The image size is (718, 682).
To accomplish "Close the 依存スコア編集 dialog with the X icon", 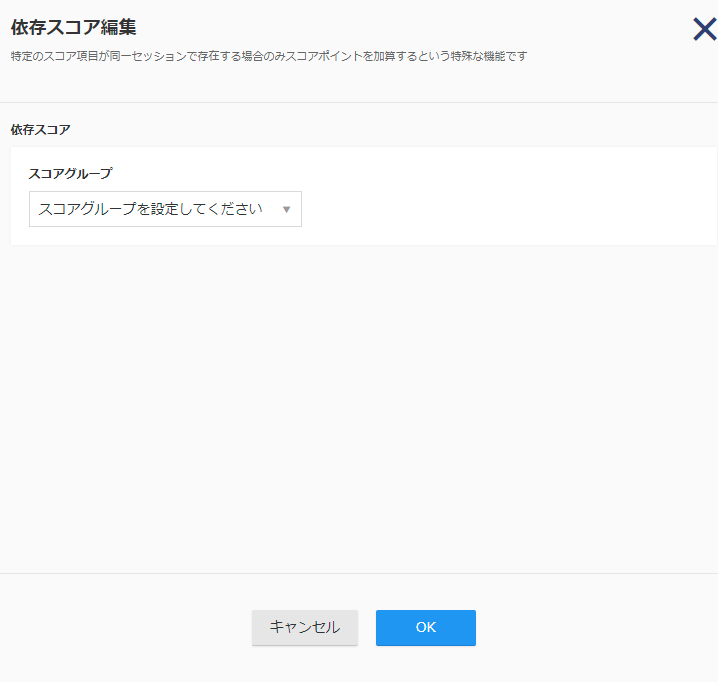I will (x=705, y=29).
